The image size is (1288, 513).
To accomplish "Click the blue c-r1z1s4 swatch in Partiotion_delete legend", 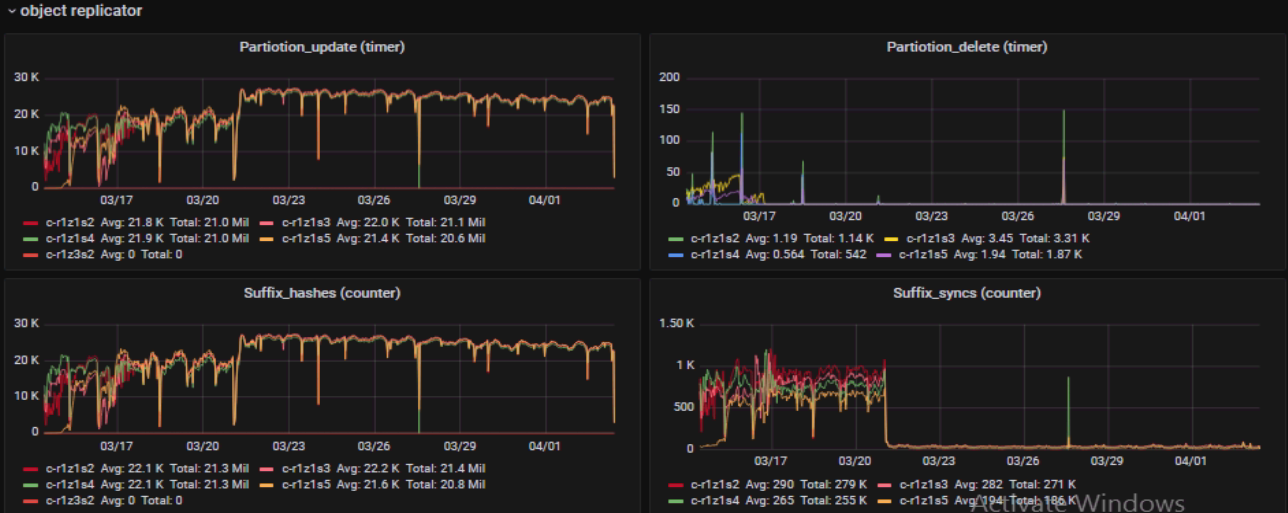I will 676,254.
